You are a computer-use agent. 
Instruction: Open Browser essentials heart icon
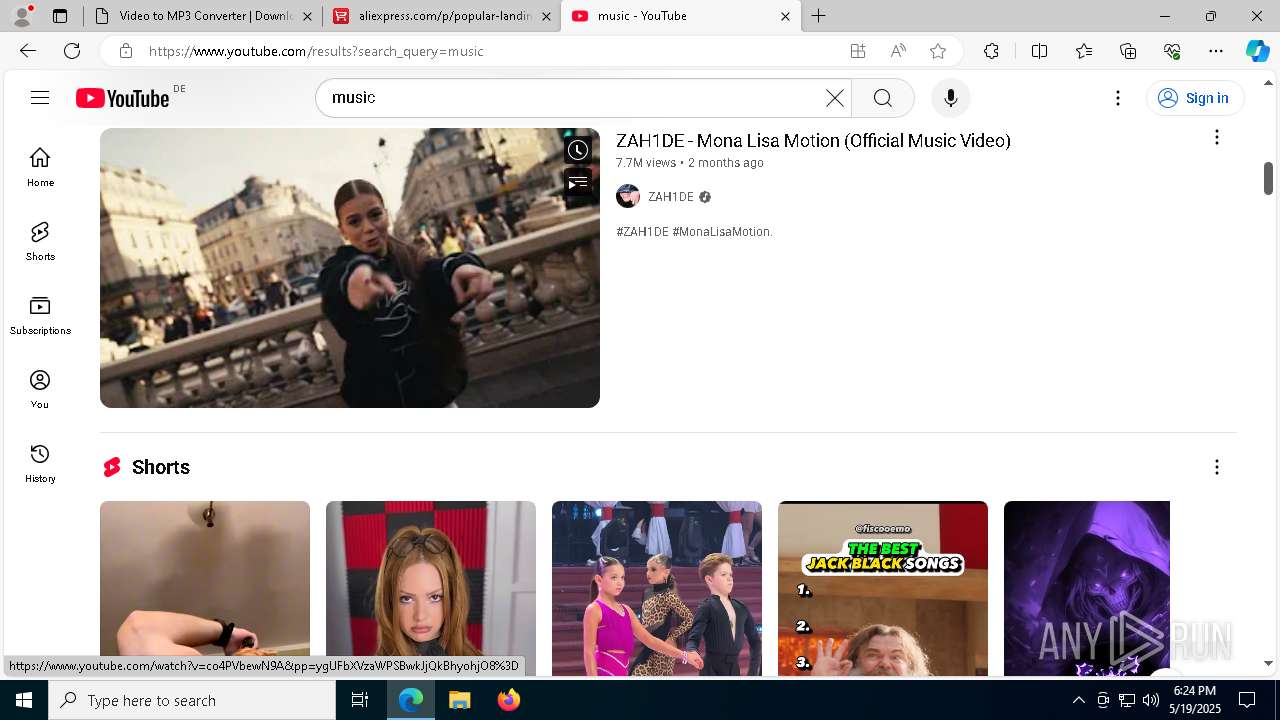pyautogui.click(x=1172, y=51)
